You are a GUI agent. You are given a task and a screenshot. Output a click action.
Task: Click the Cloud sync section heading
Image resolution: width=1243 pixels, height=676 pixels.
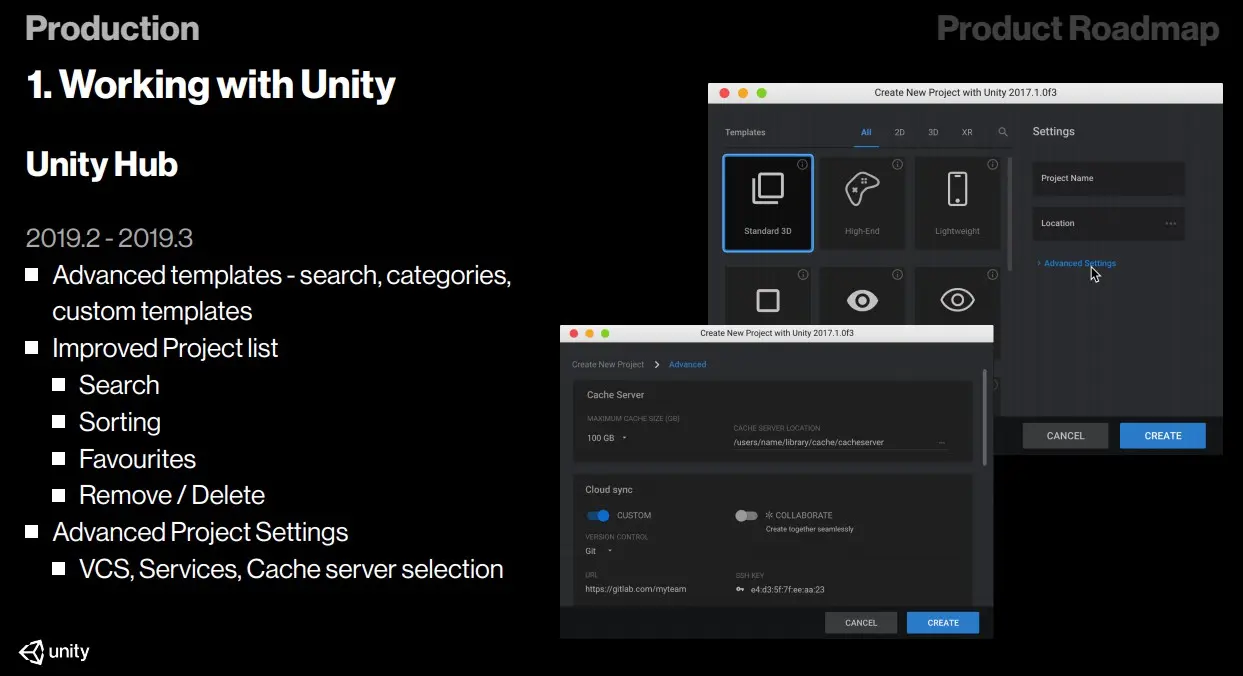(609, 490)
